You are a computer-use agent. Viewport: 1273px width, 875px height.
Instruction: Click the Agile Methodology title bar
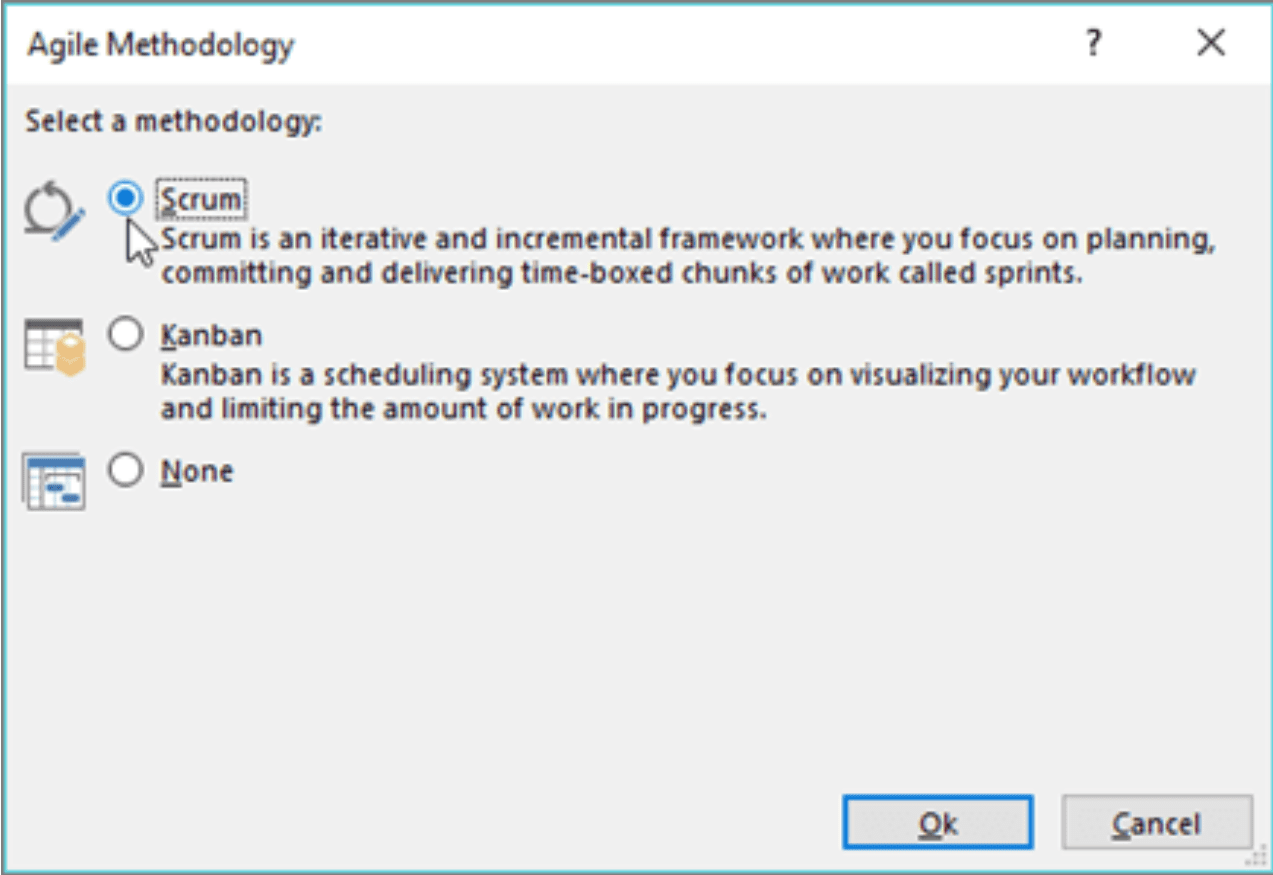coord(540,44)
